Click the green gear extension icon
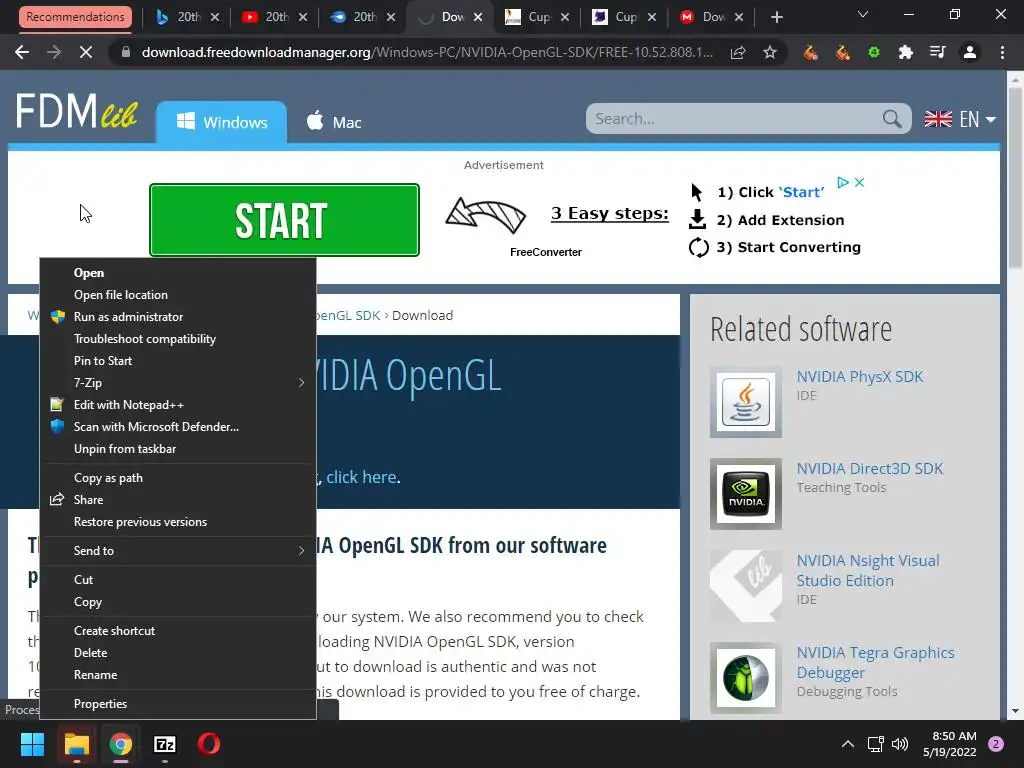The width and height of the screenshot is (1024, 768). 874,52
